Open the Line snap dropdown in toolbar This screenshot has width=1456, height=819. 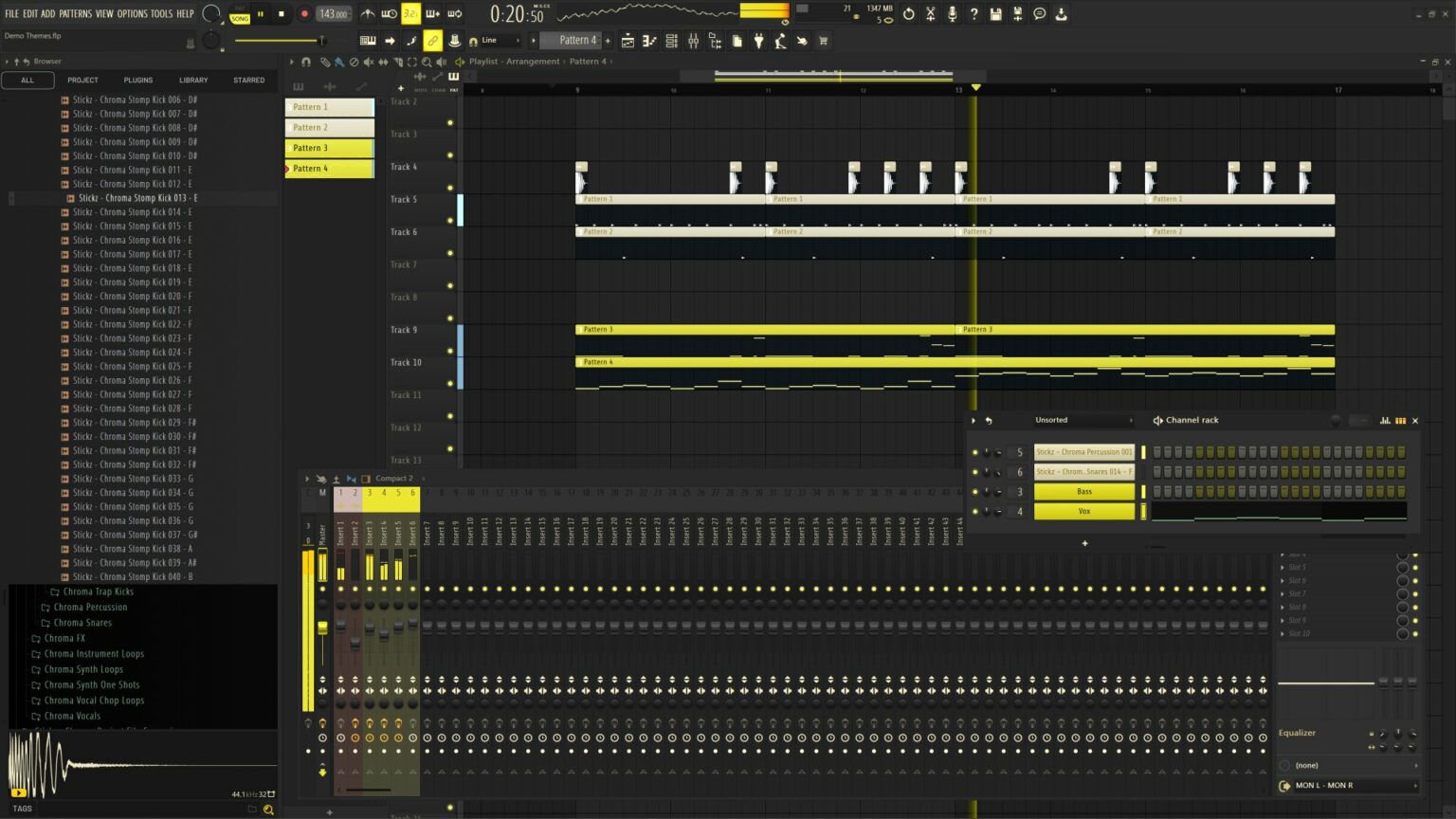tap(495, 41)
